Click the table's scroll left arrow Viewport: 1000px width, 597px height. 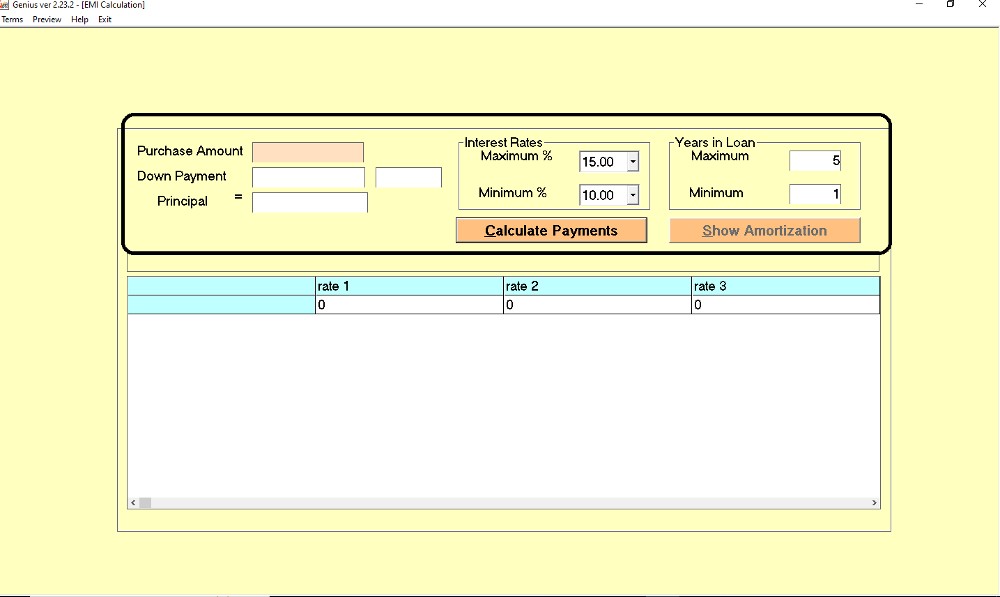pos(133,503)
